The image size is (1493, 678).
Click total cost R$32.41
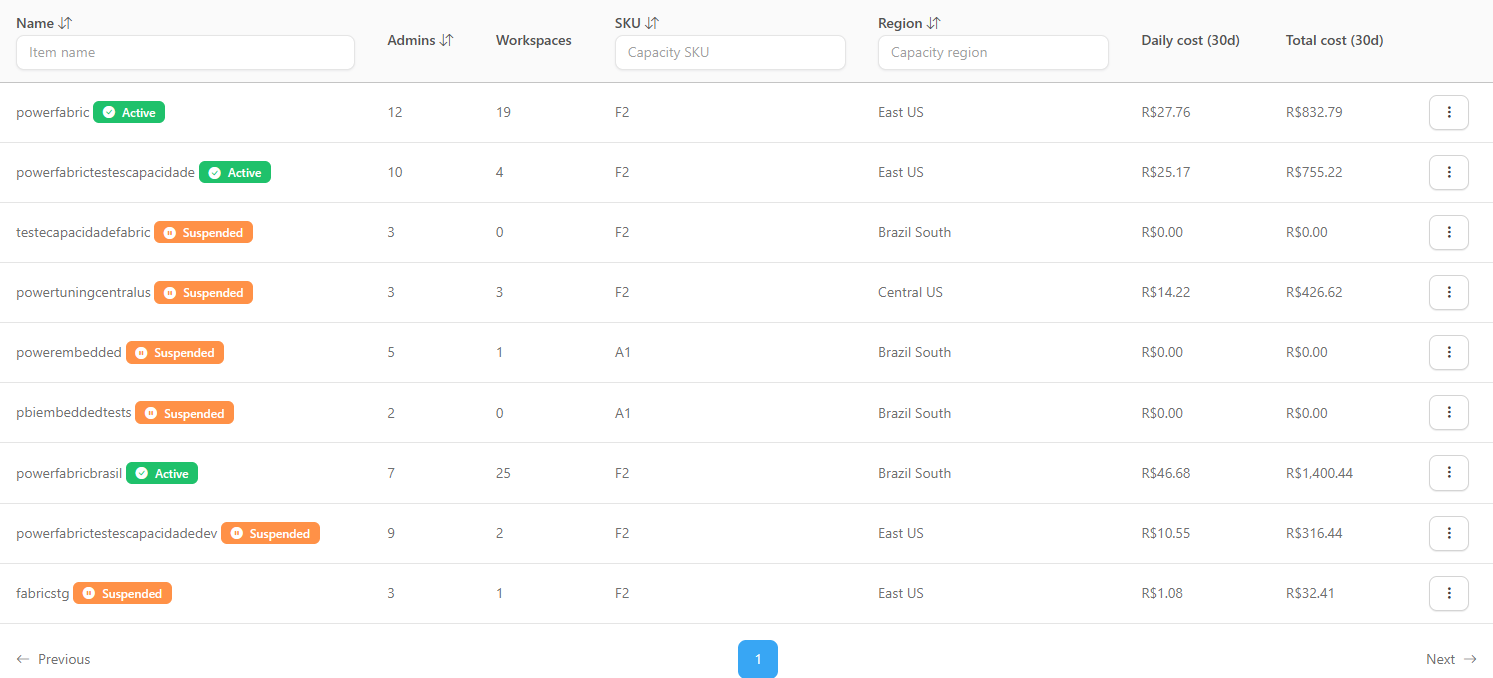(x=1310, y=593)
